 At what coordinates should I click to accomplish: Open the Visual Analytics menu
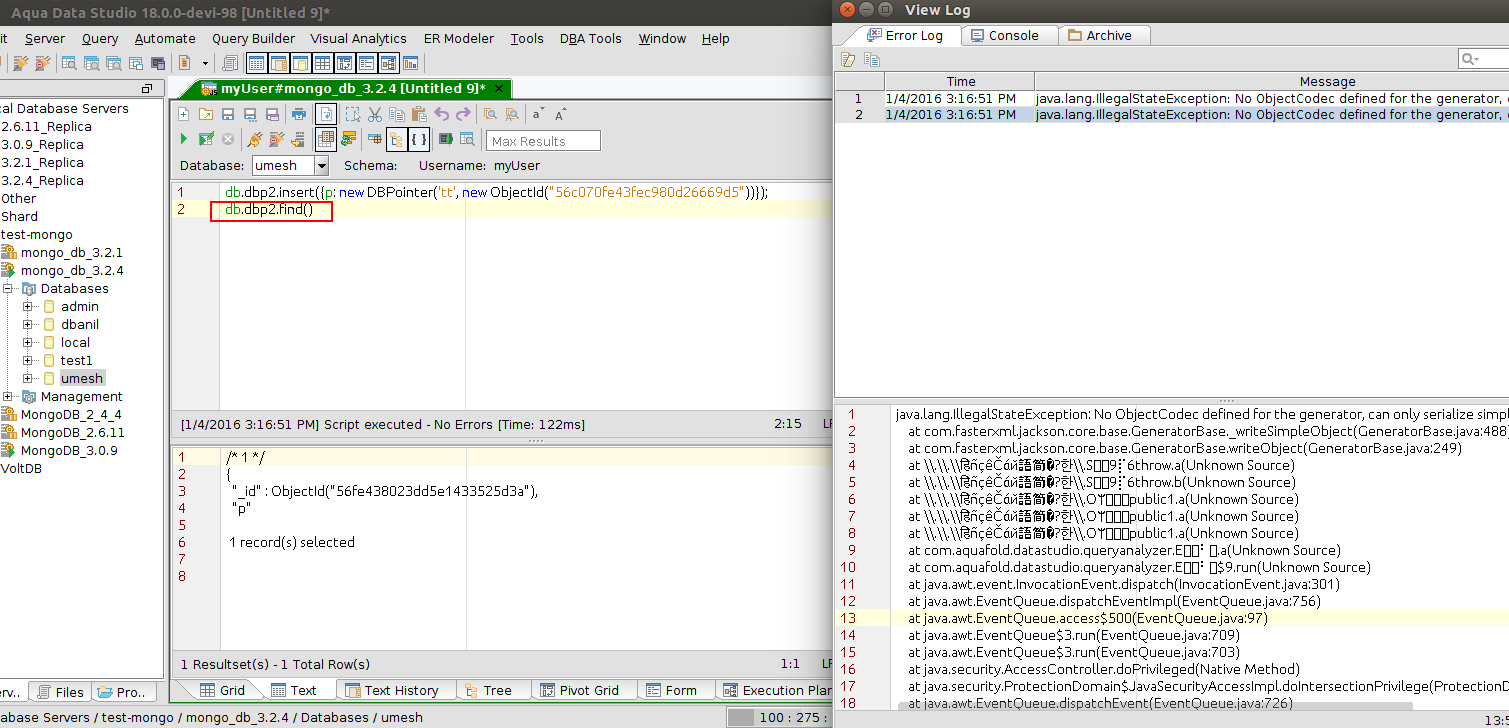click(x=358, y=38)
